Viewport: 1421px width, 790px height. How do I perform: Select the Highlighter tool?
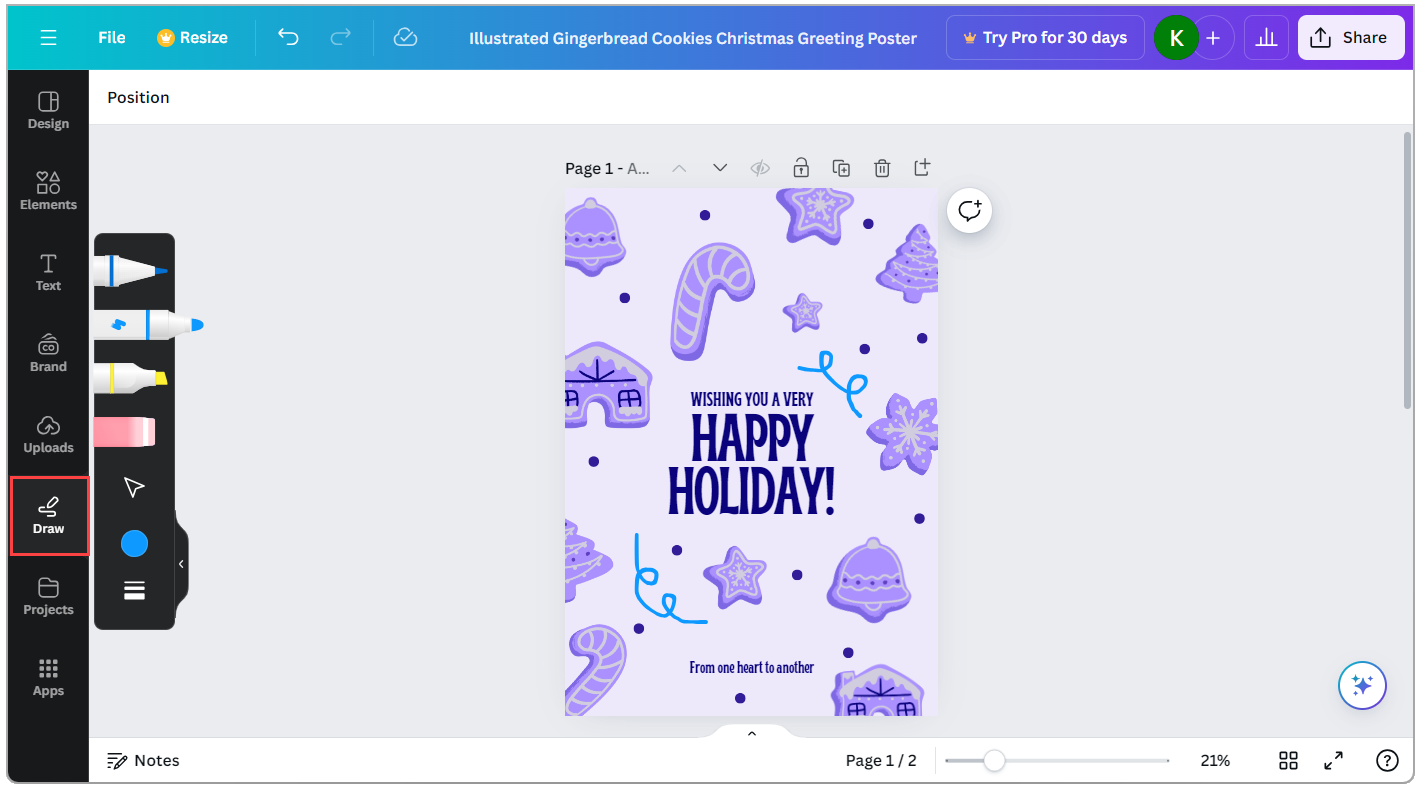tap(135, 378)
